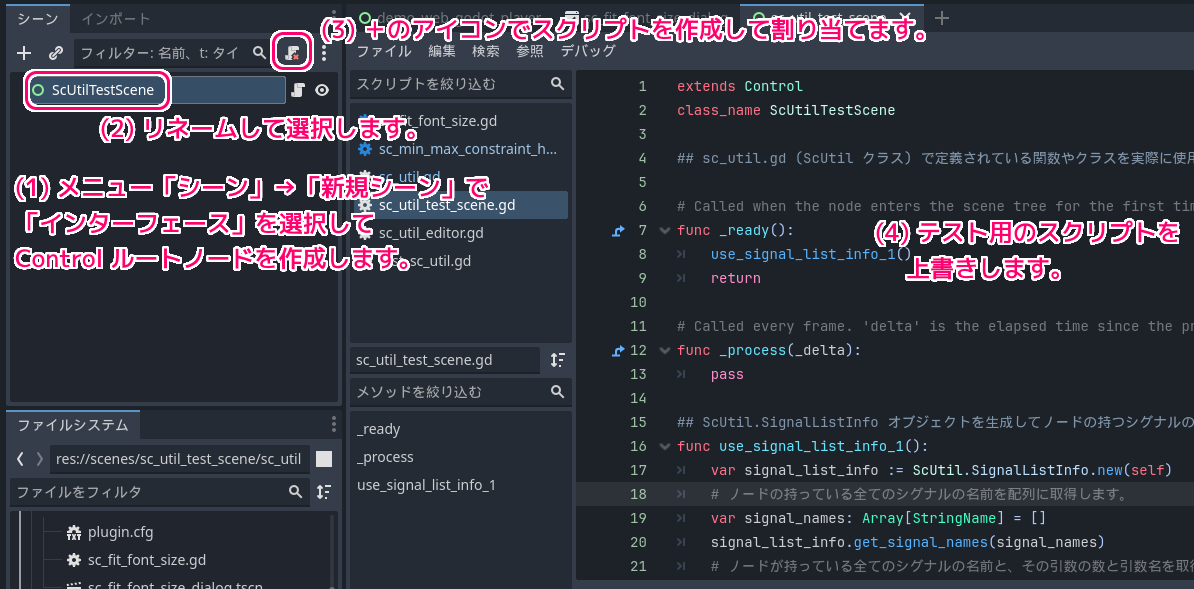Select sc_util_editor.gd in the script list

tap(431, 233)
